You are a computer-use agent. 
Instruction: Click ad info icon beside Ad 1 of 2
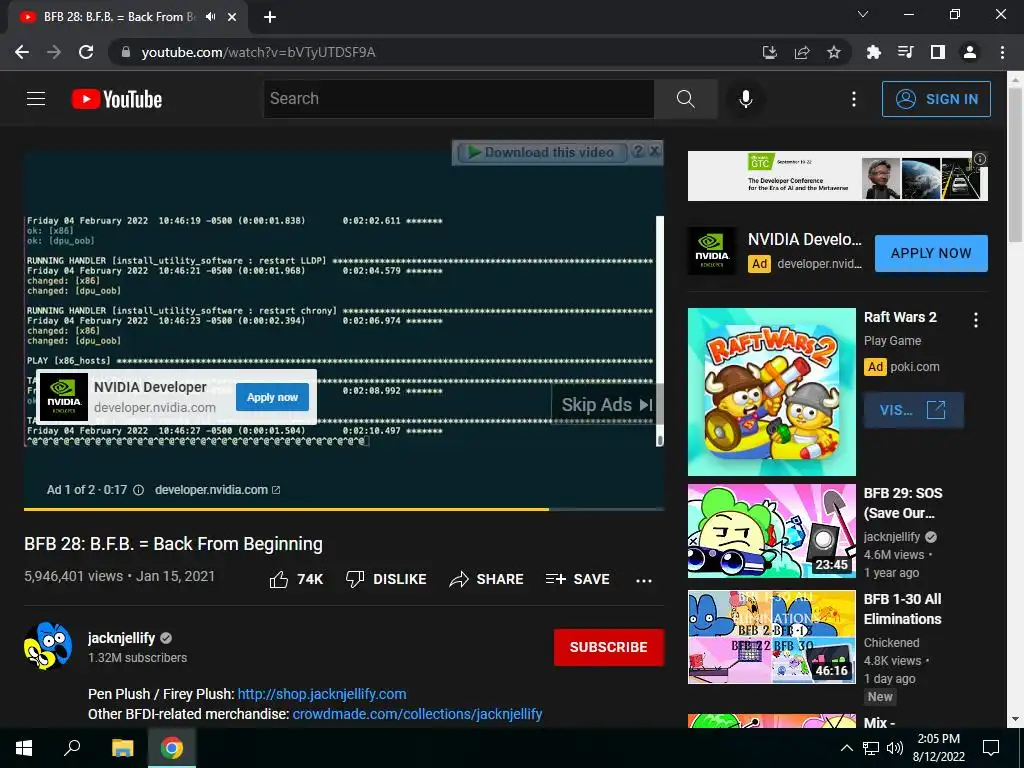coord(138,490)
